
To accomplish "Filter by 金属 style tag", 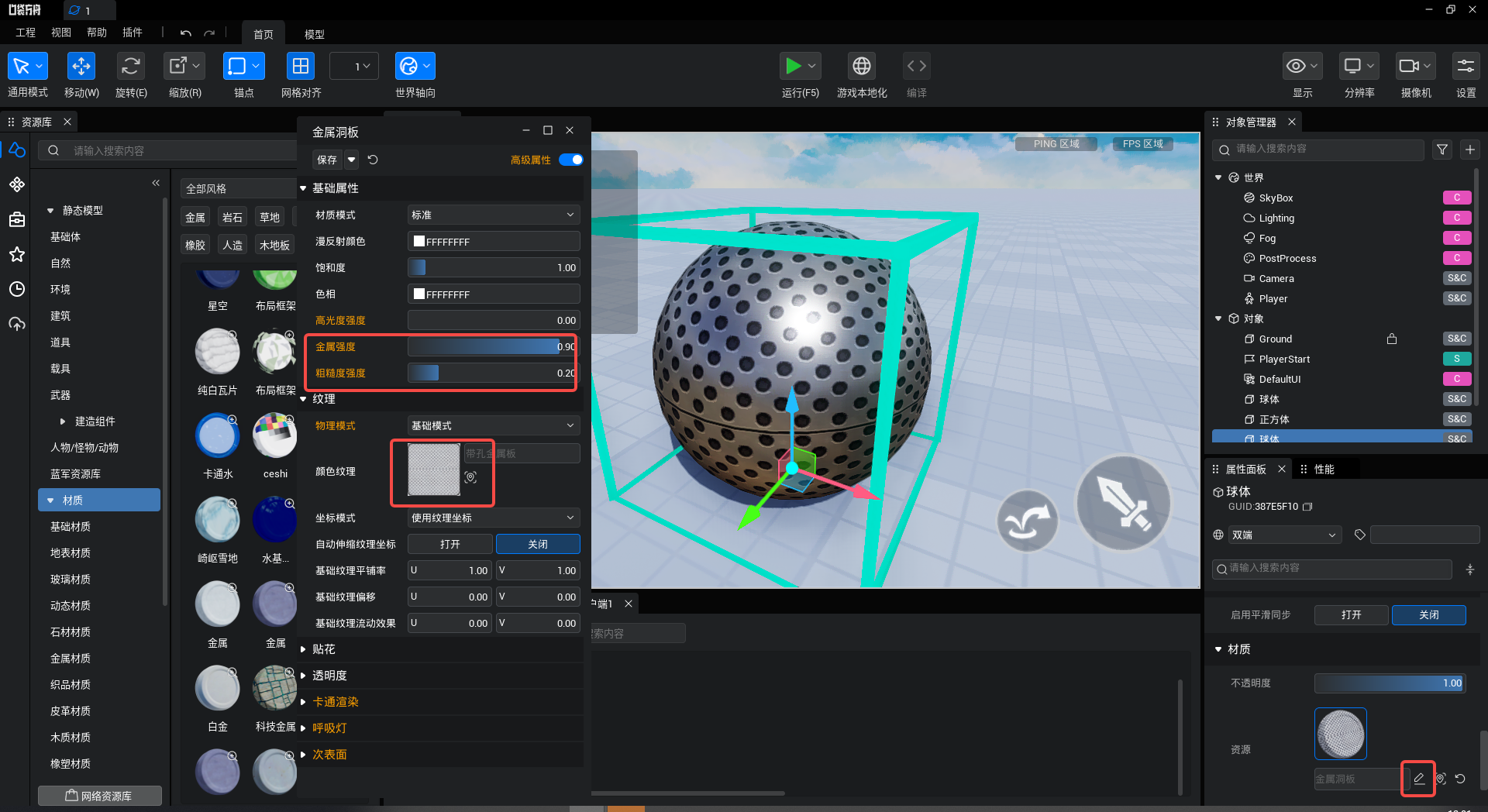I will click(x=195, y=217).
